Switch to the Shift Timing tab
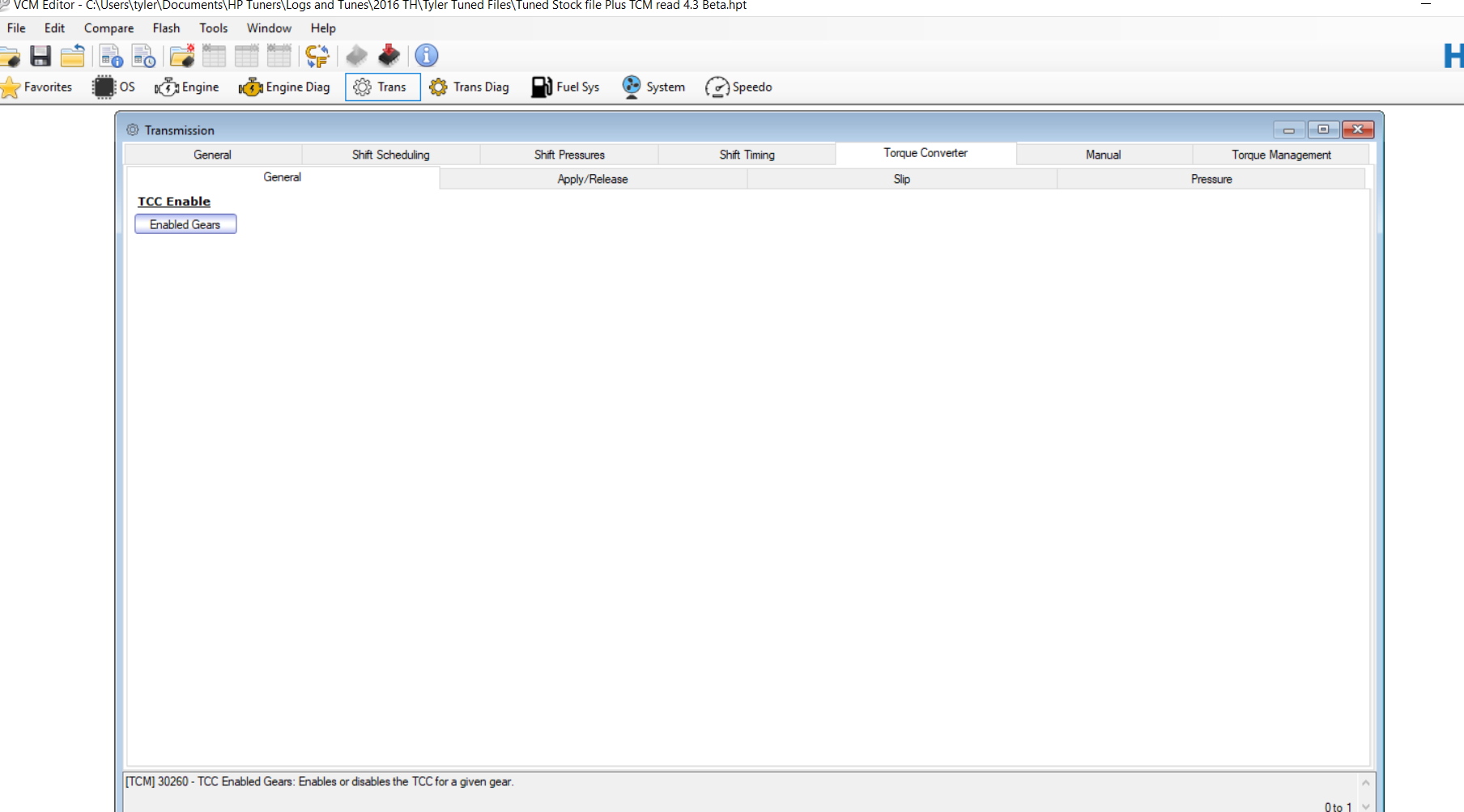The width and height of the screenshot is (1464, 812). [747, 155]
